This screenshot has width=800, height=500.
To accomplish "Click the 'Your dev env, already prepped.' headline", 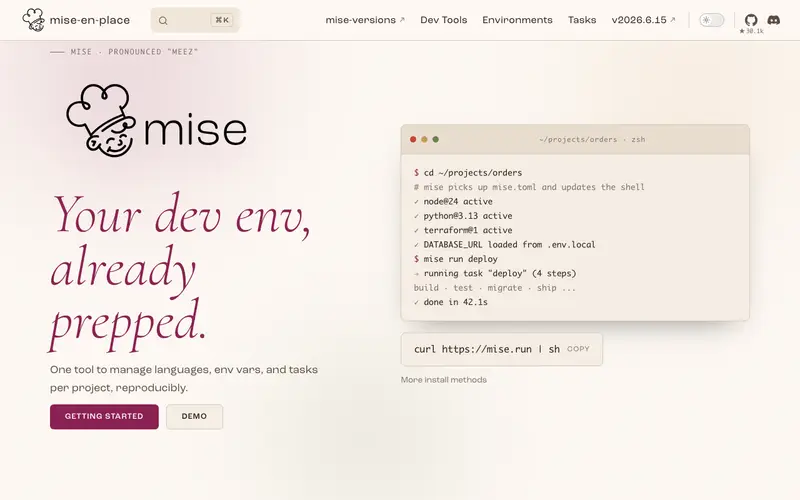I will [x=180, y=272].
